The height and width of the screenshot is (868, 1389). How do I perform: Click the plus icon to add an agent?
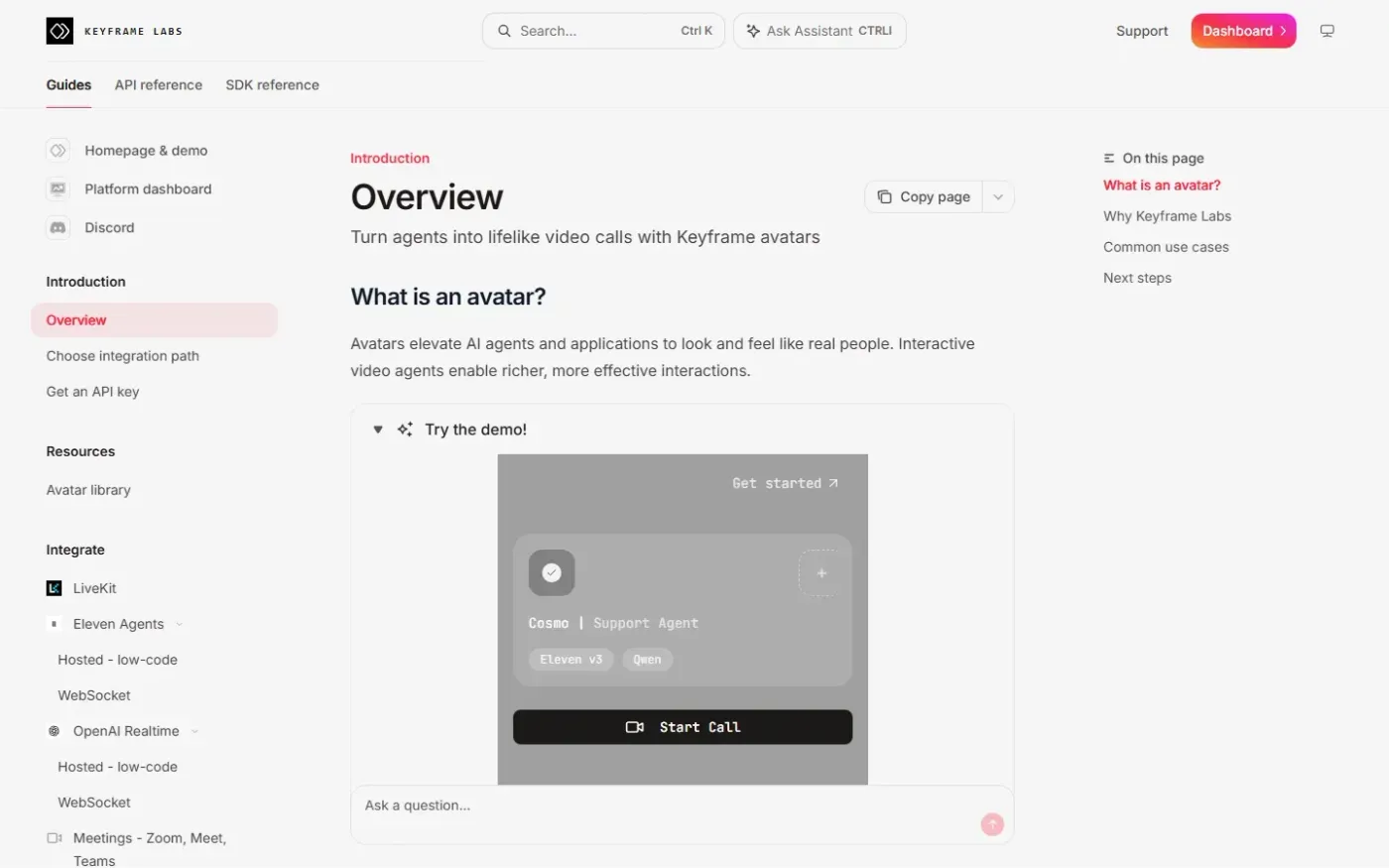pyautogui.click(x=821, y=573)
